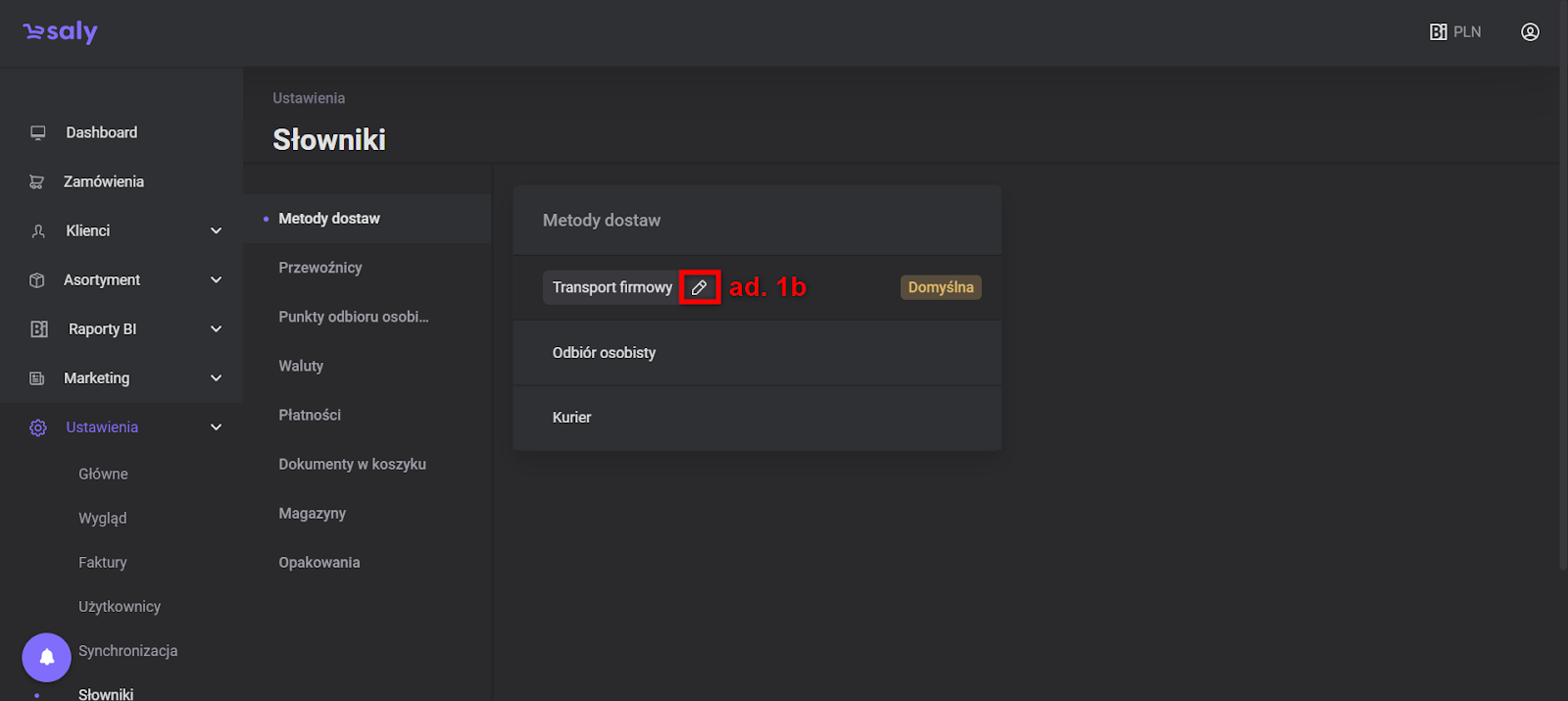Expand the Klienci submenu chevron

click(217, 230)
